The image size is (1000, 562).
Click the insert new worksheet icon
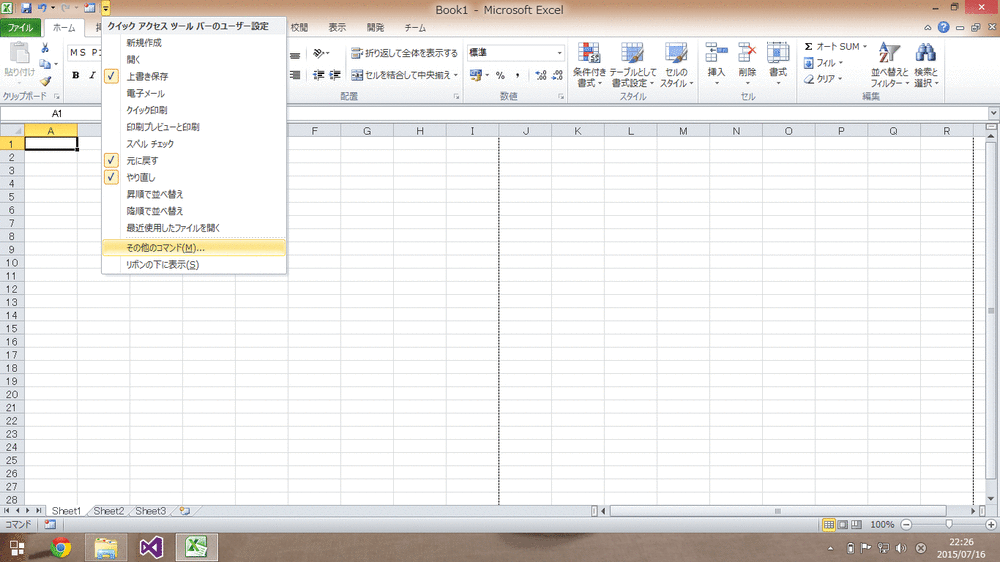pyautogui.click(x=185, y=511)
